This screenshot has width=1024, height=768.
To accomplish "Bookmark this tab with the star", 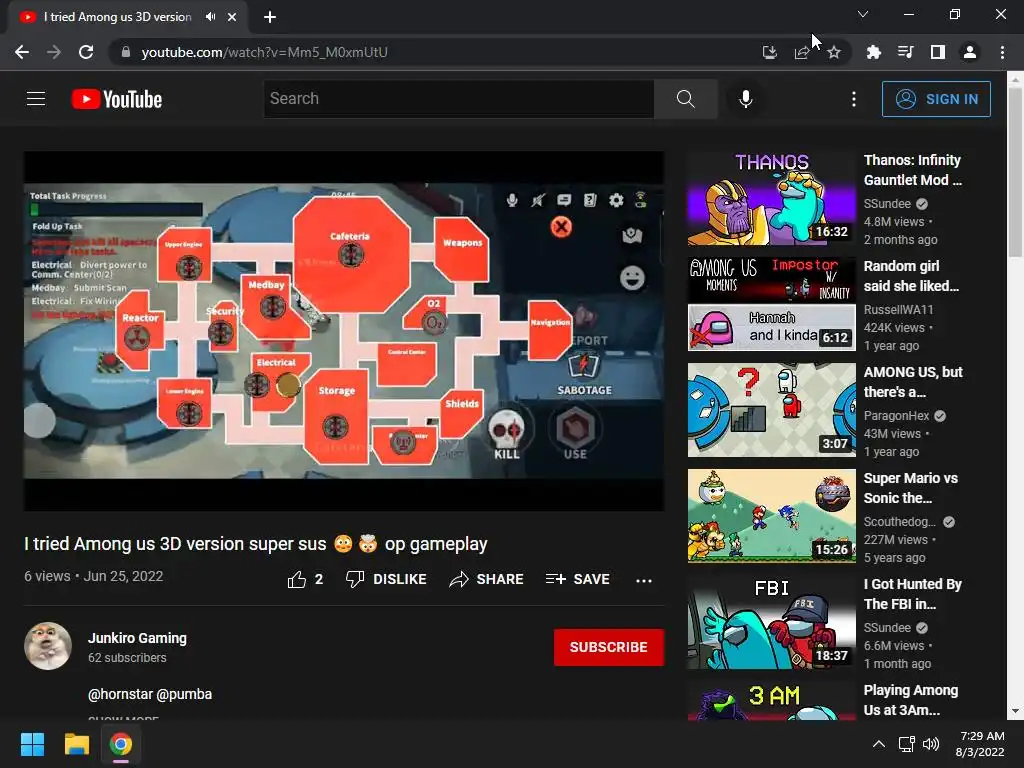I will pos(834,52).
